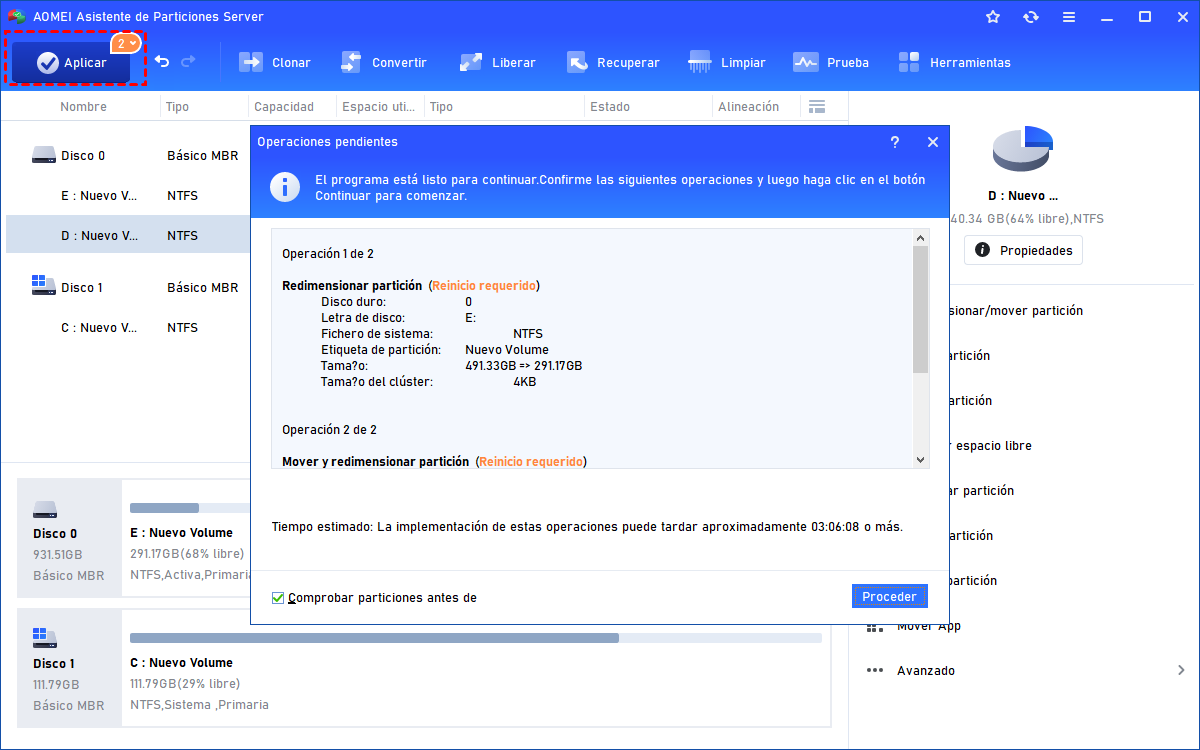Click the C partition usage bar
This screenshot has height=750, width=1200.
pyautogui.click(x=476, y=637)
